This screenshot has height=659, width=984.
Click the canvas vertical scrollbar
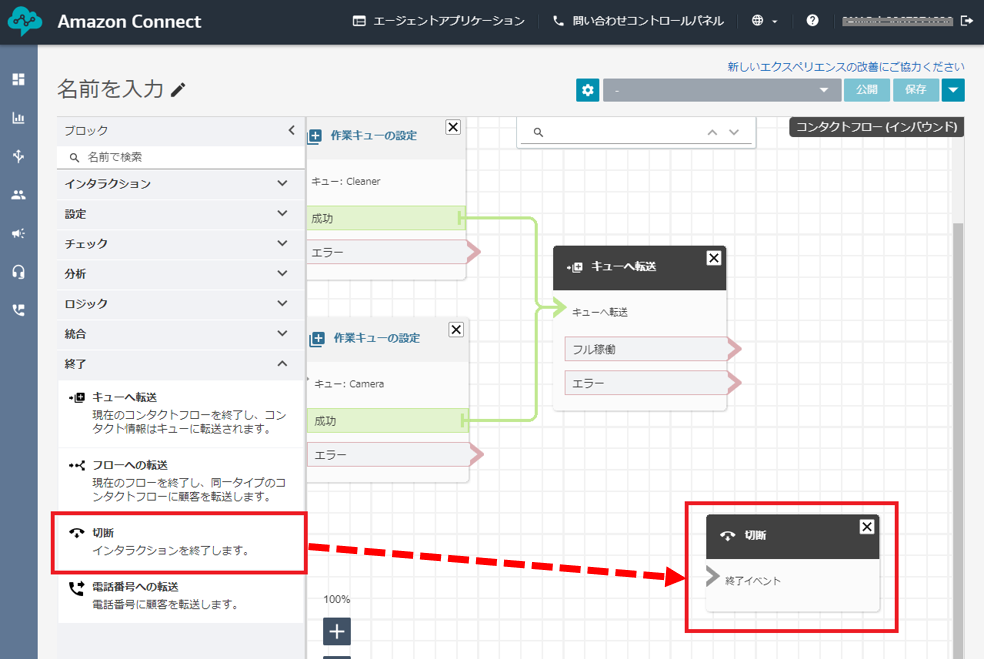958,439
